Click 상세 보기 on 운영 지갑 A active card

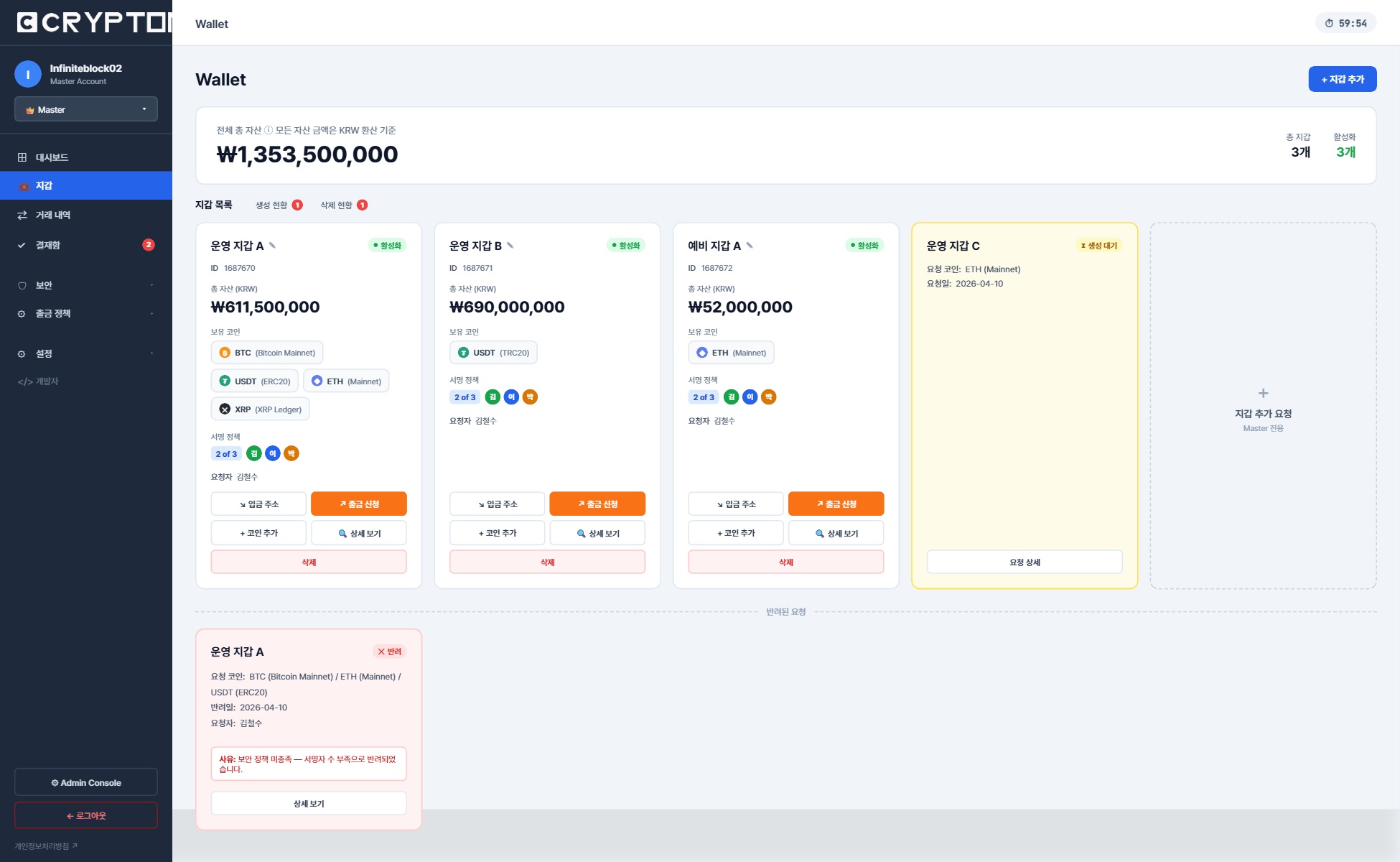[x=359, y=533]
